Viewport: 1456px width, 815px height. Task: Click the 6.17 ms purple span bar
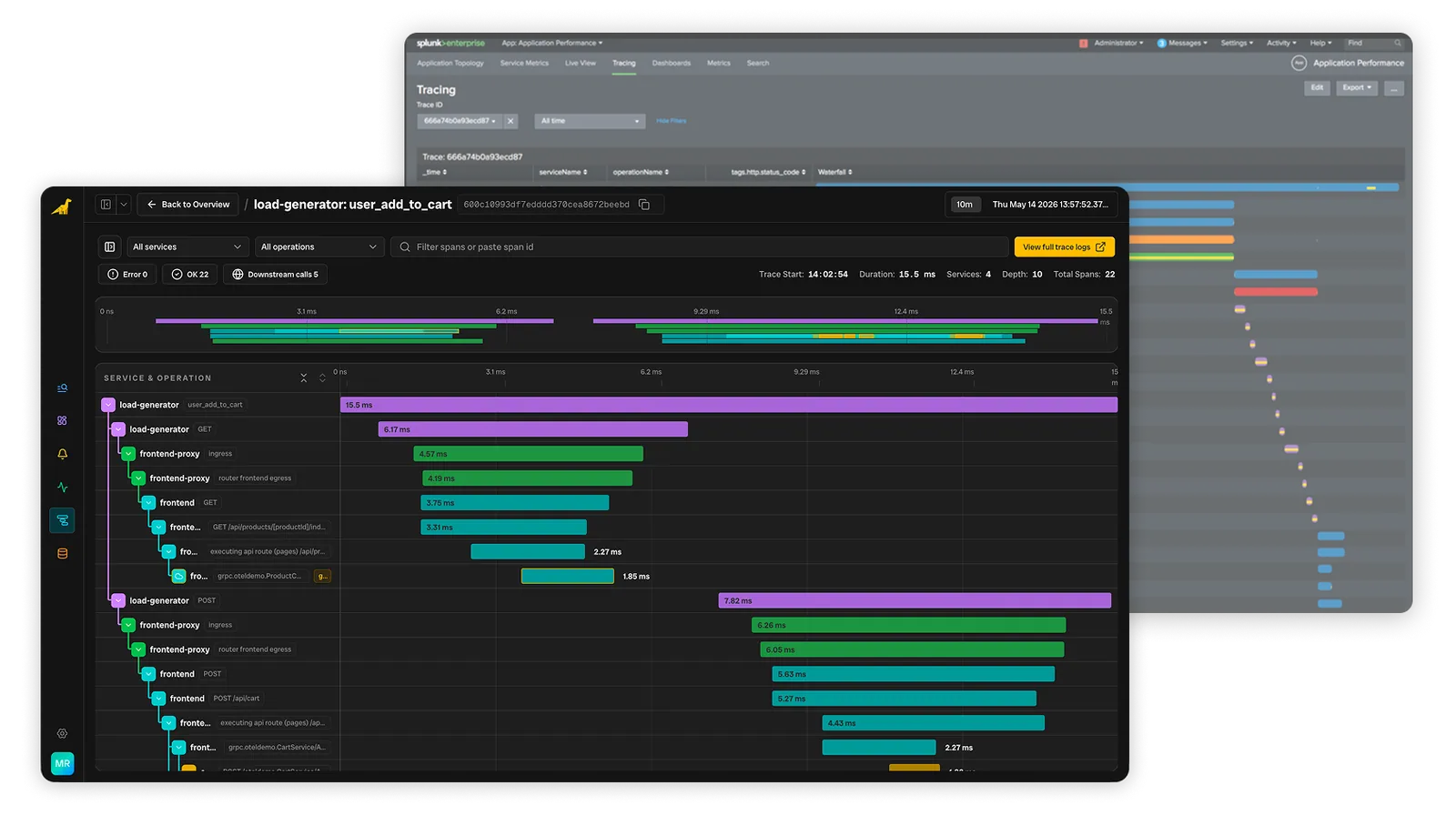tap(533, 429)
